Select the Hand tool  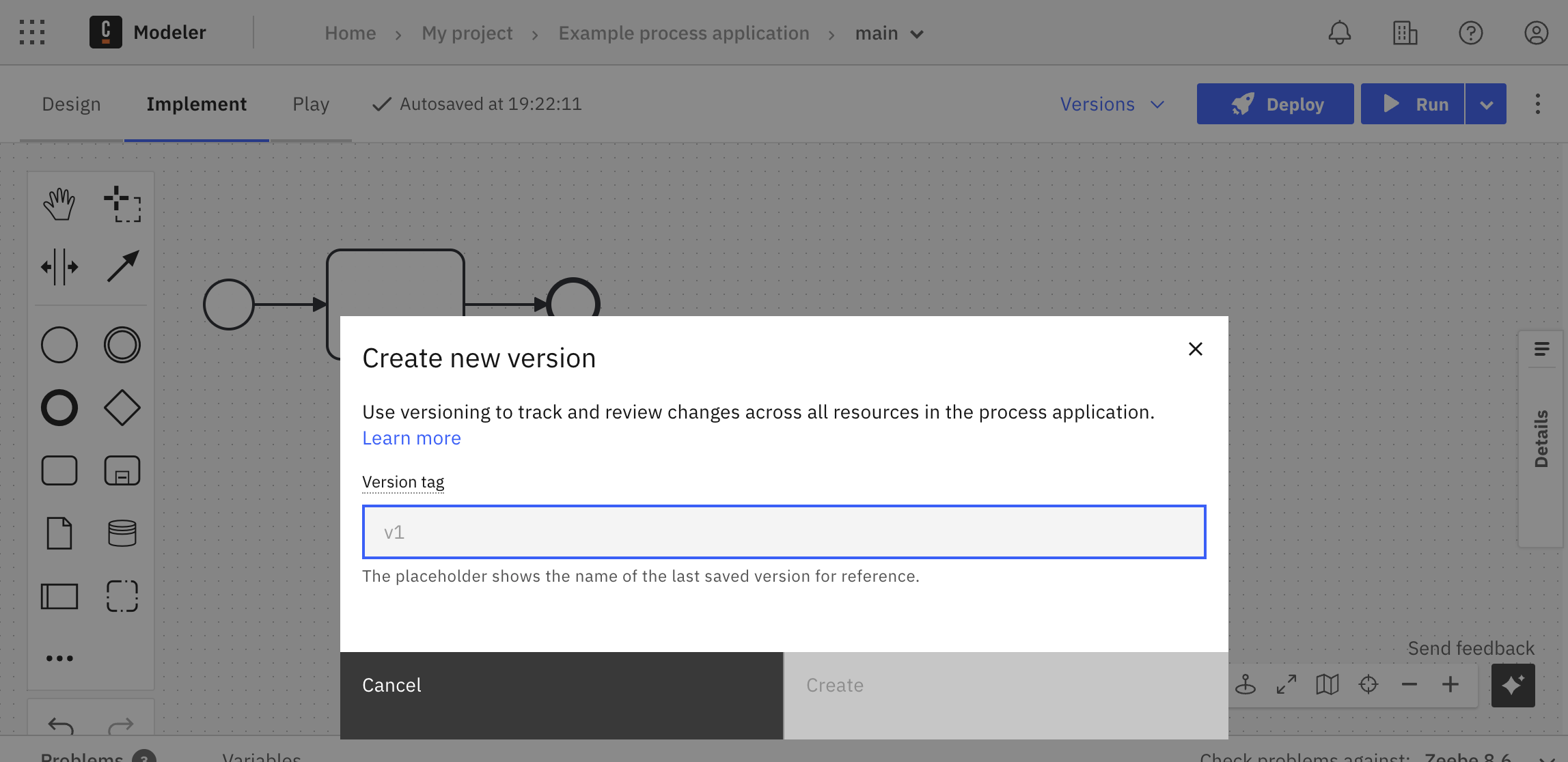pyautogui.click(x=59, y=203)
